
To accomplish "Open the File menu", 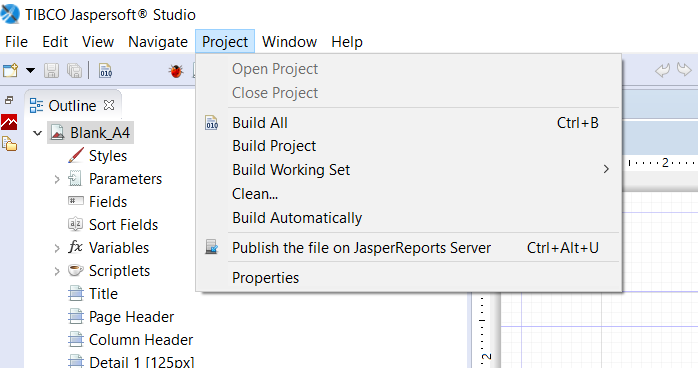I will [x=16, y=42].
